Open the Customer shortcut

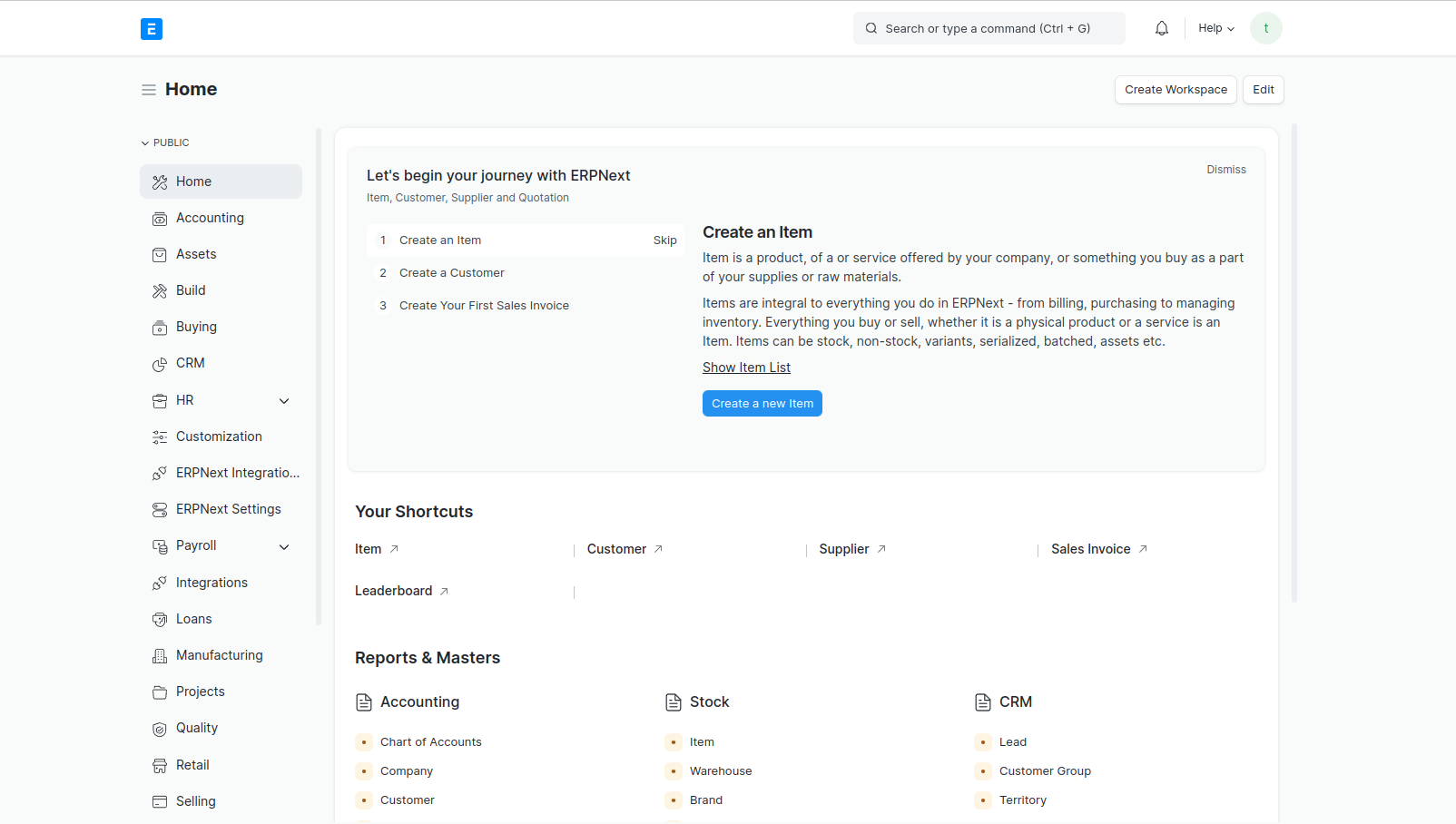point(625,549)
